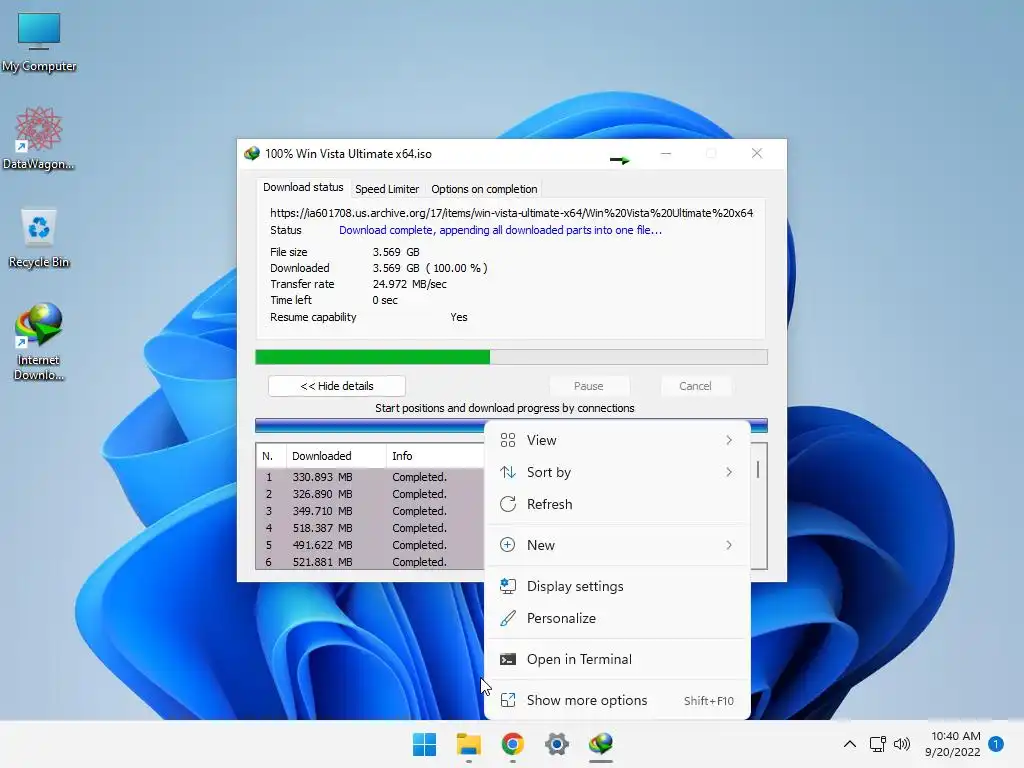Click the Cancel button
Viewport: 1024px width, 768px height.
pos(695,386)
